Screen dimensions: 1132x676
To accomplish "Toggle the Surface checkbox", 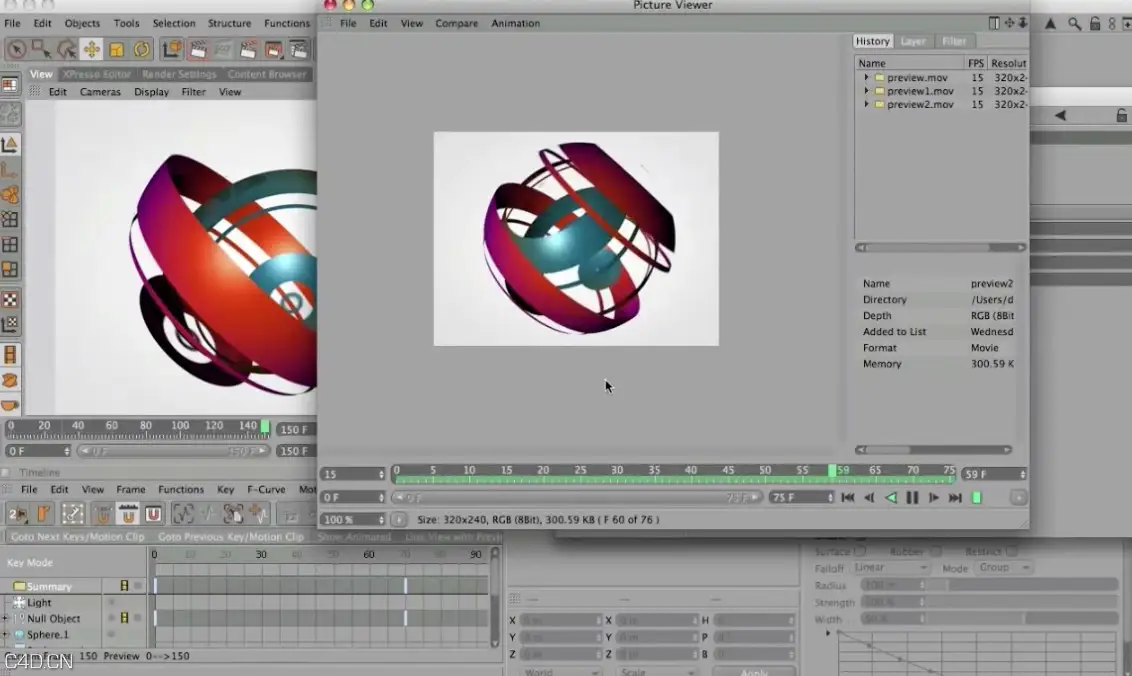I will 860,551.
